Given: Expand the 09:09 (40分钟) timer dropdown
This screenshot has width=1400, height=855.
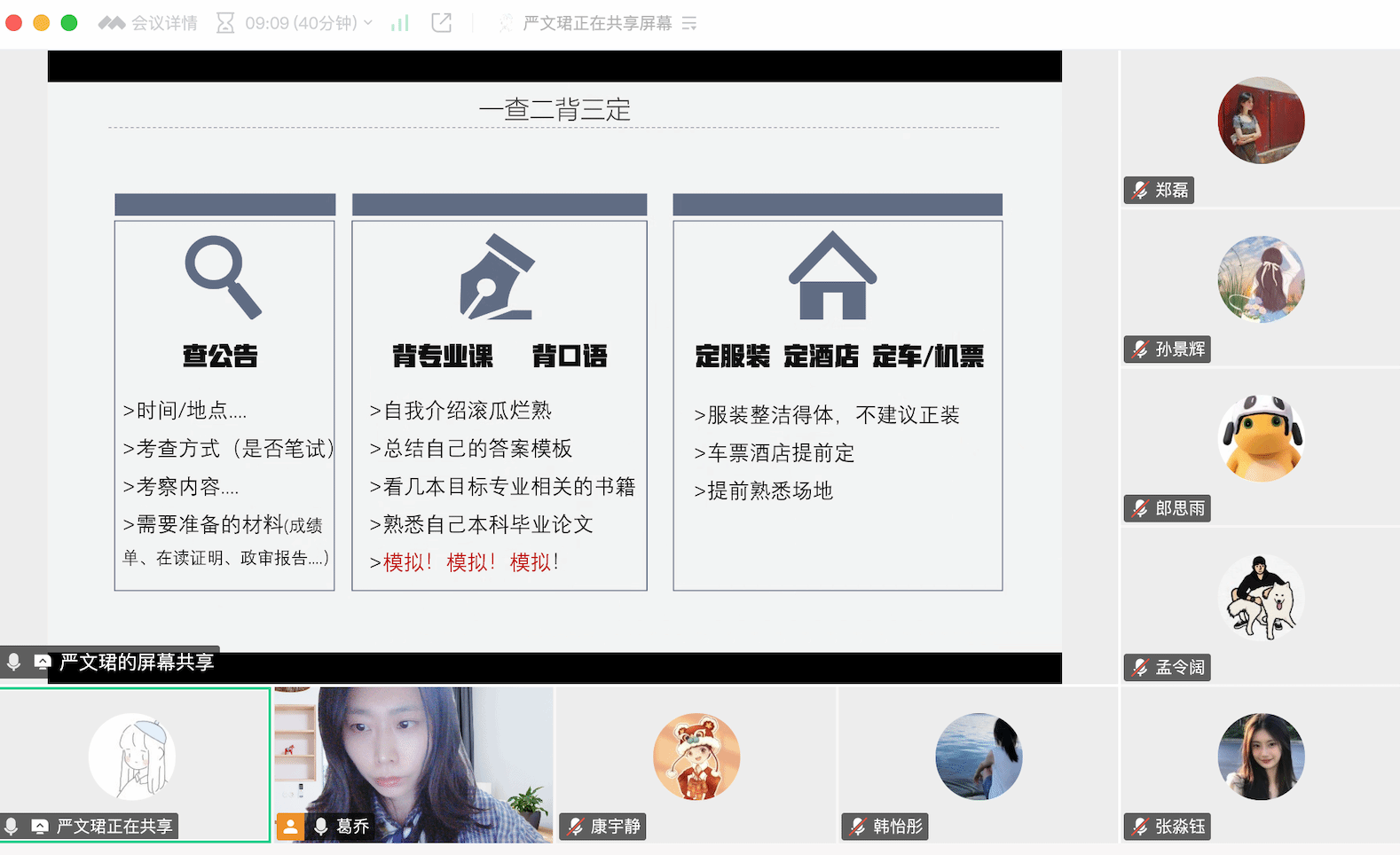Looking at the screenshot, I should click(368, 23).
